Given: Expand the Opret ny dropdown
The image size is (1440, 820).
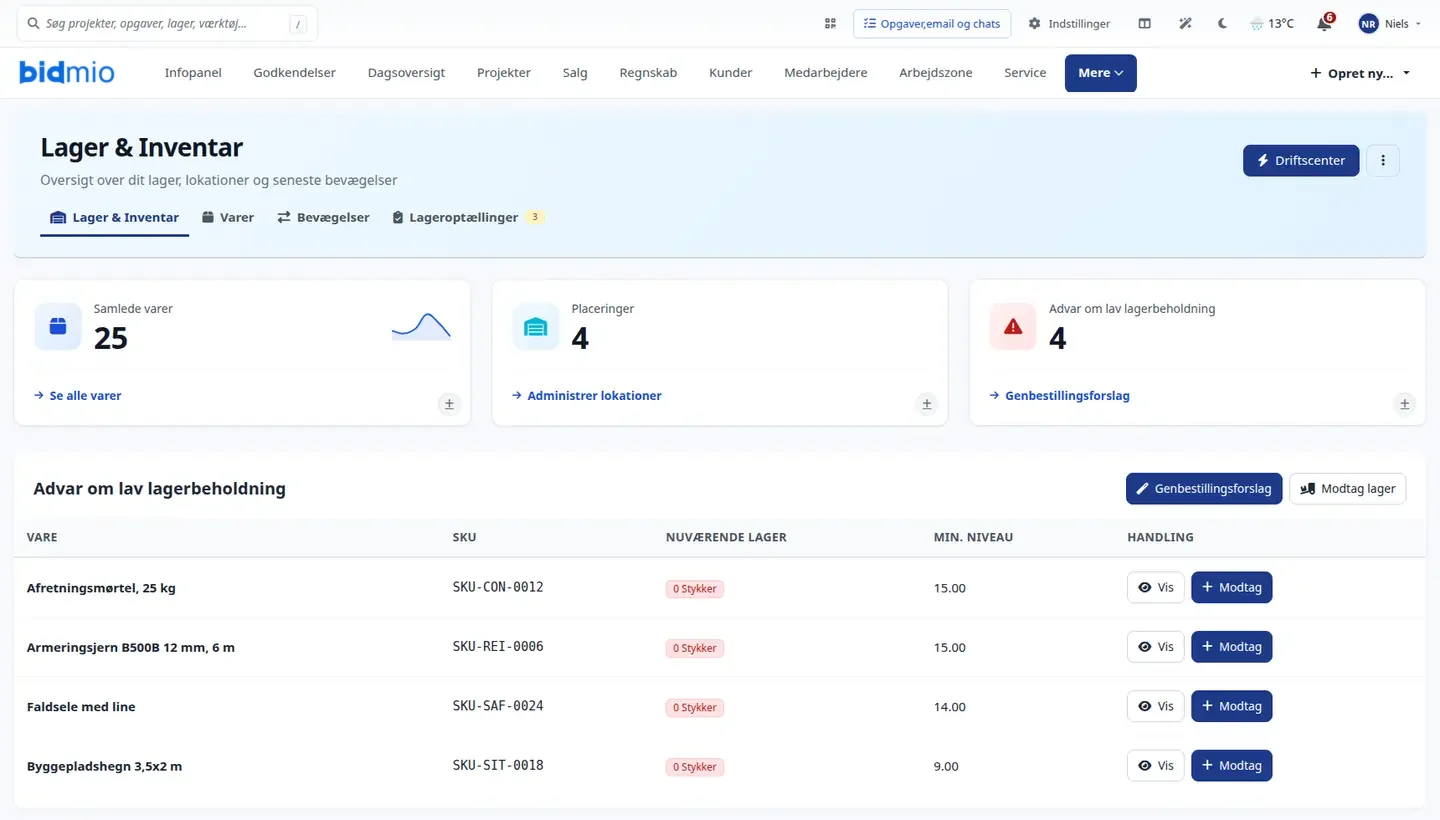Looking at the screenshot, I should [x=1360, y=73].
